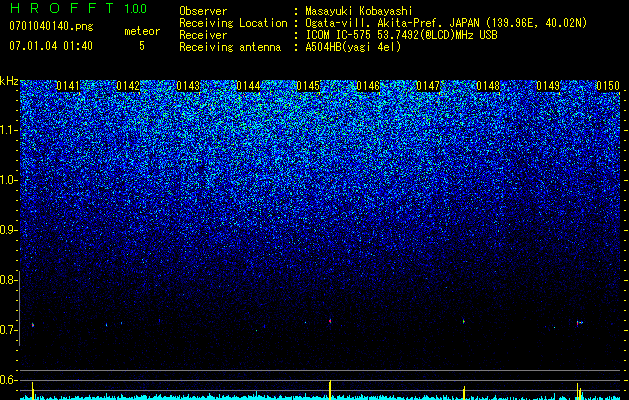Screen dimensions: 629x400
Task: Click time marker 0141
Action: pyautogui.click(x=68, y=86)
